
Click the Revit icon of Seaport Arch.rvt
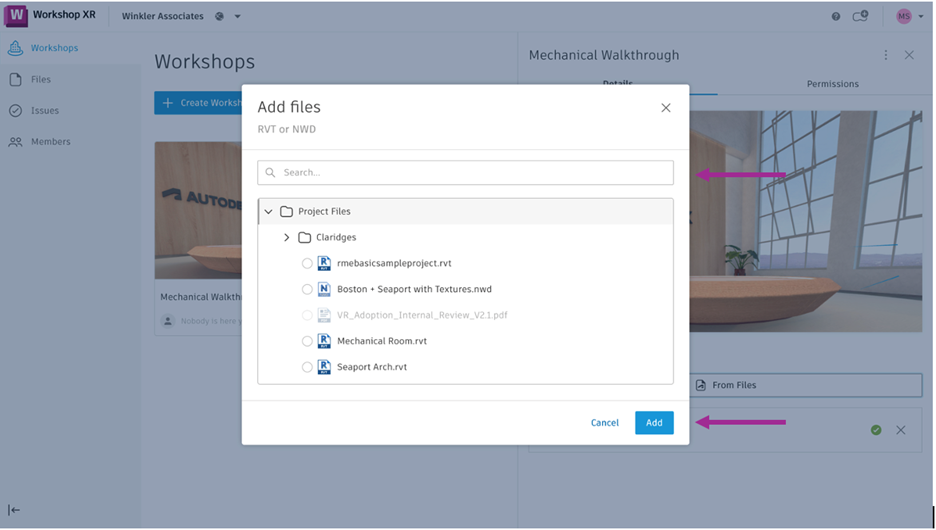(324, 367)
